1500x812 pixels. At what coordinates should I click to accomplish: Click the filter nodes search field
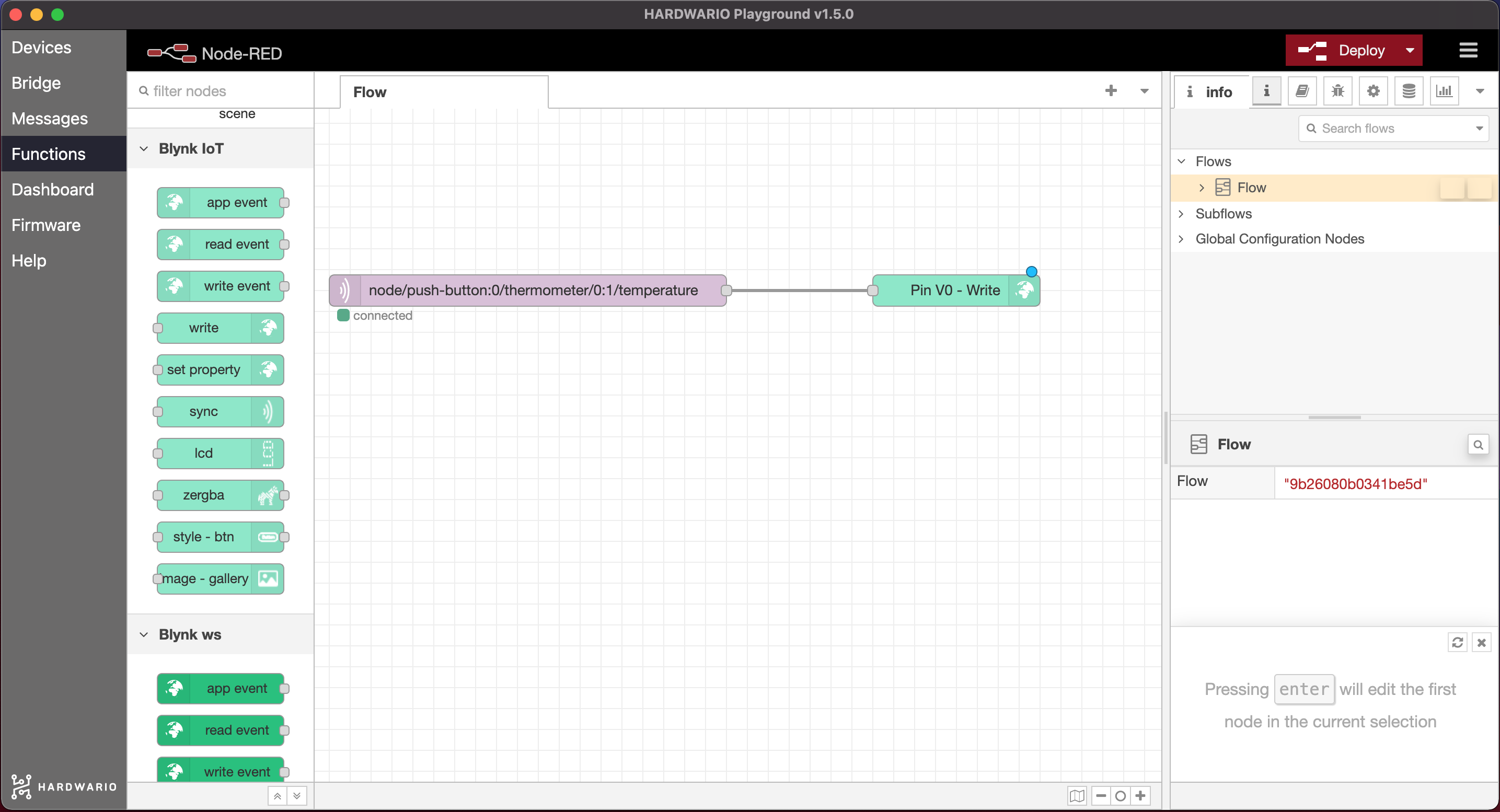click(221, 91)
